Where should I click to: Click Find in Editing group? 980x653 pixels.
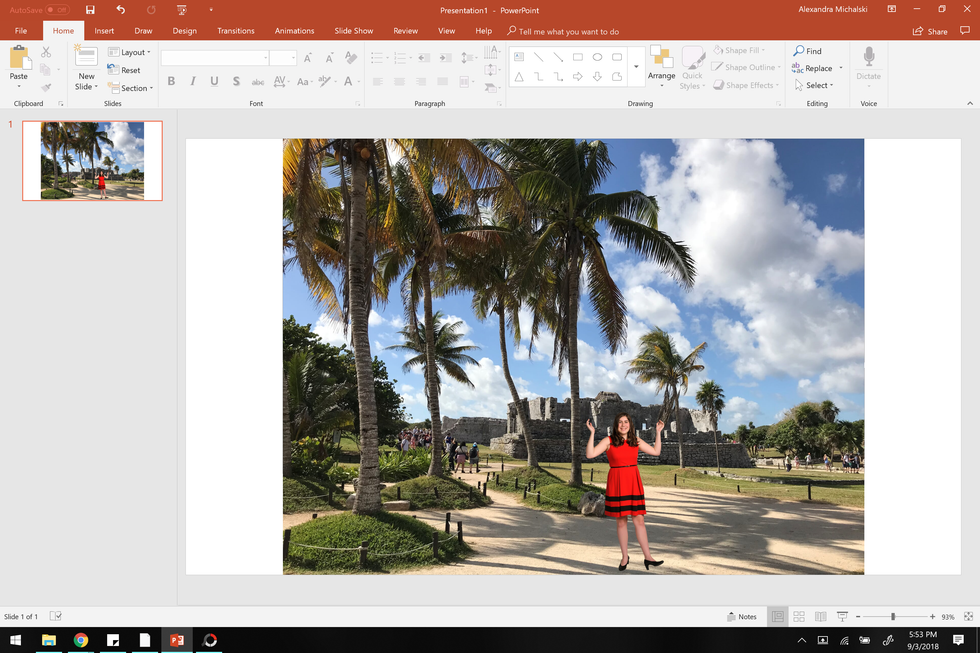click(808, 51)
